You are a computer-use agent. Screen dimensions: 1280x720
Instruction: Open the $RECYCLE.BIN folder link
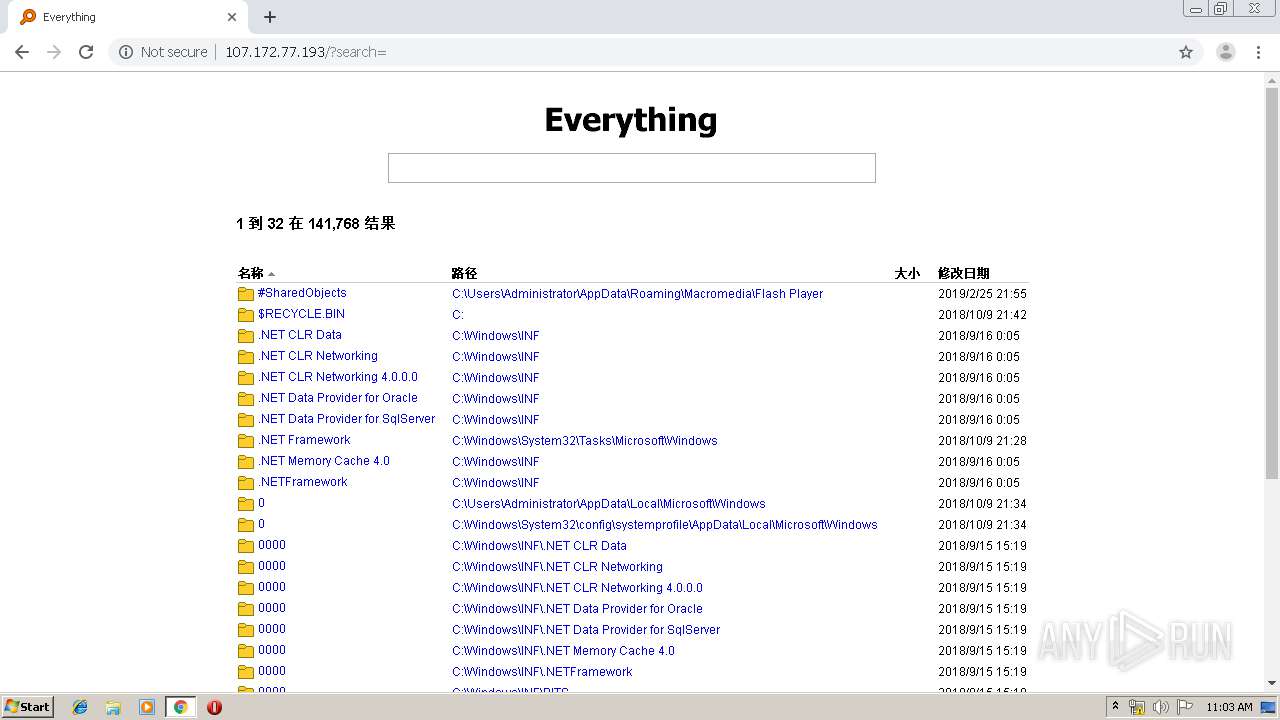pos(301,314)
